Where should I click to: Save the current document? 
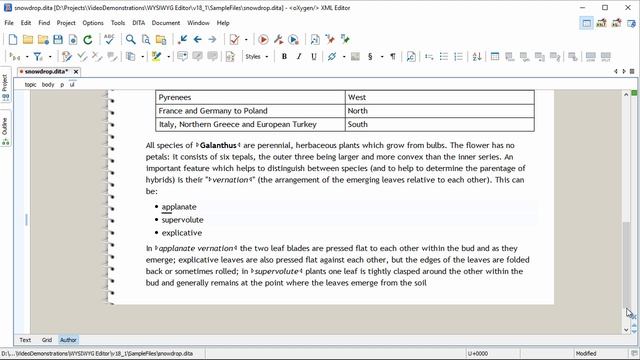[58, 40]
